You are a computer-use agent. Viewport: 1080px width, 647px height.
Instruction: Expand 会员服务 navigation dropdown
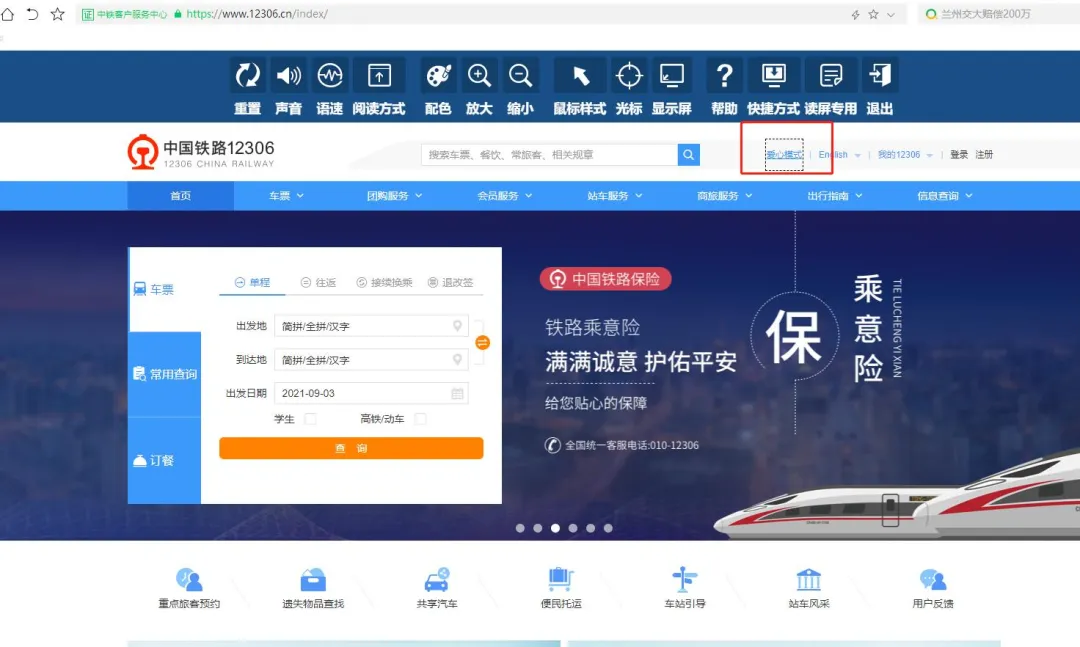(x=504, y=196)
